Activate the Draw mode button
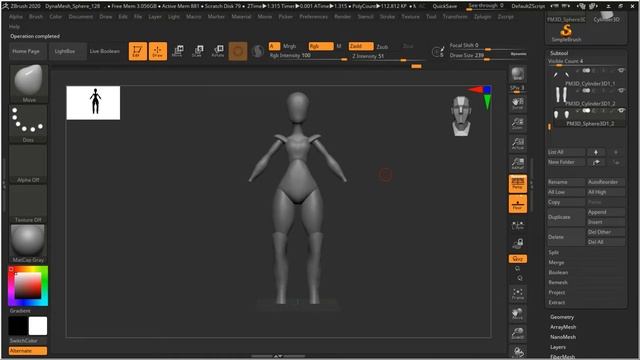 (x=158, y=51)
